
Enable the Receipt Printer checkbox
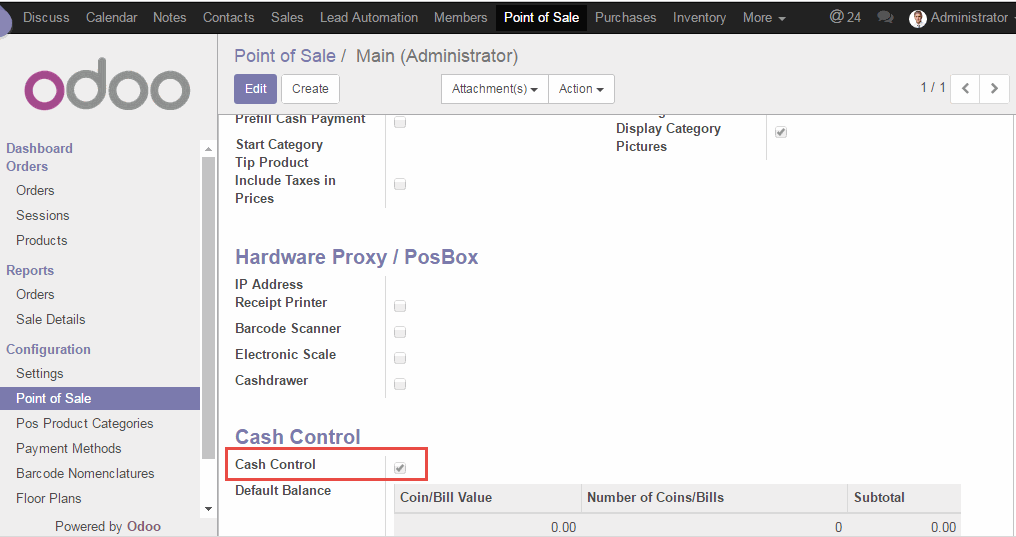[x=400, y=306]
